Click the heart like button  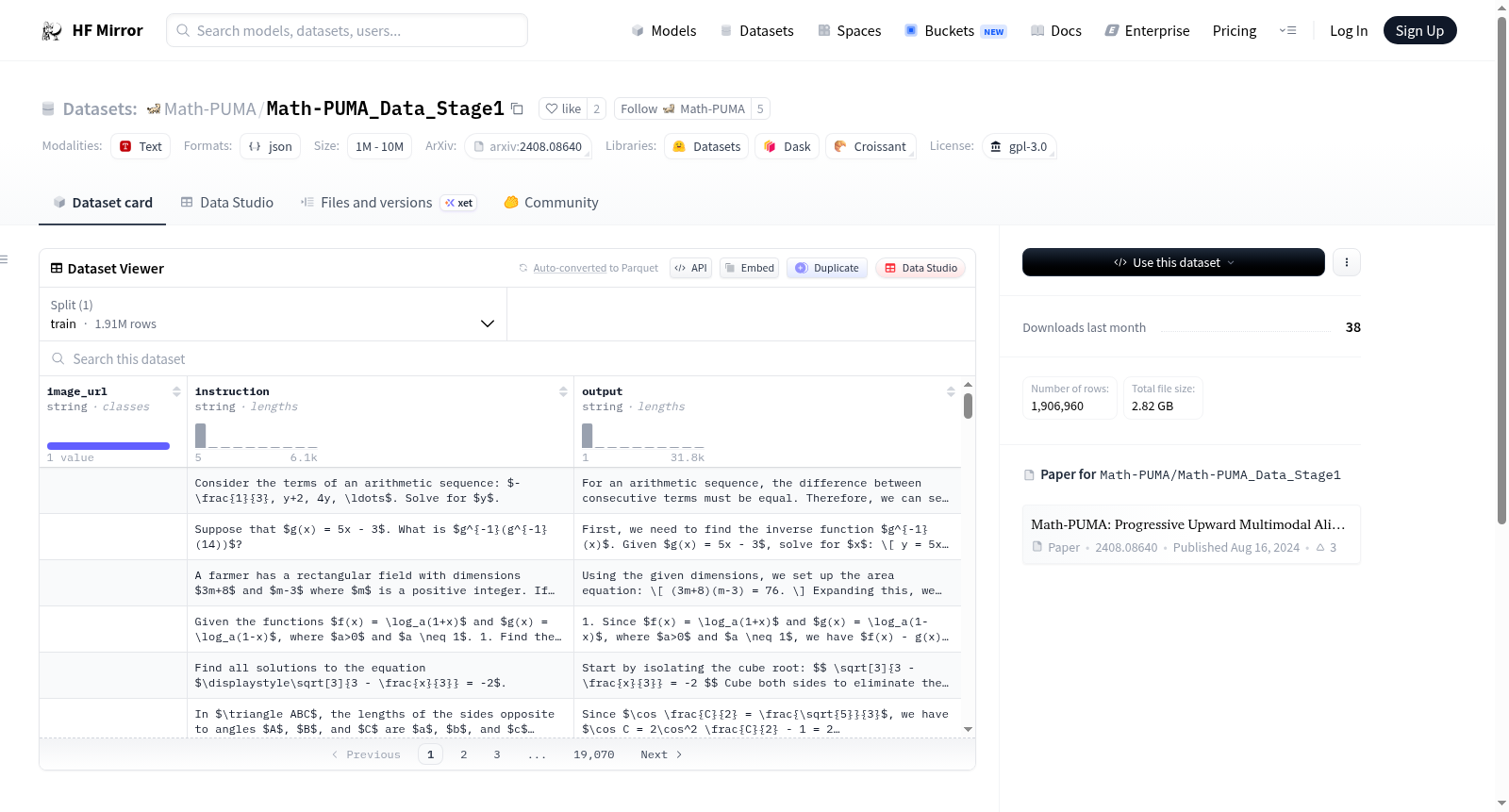[563, 108]
